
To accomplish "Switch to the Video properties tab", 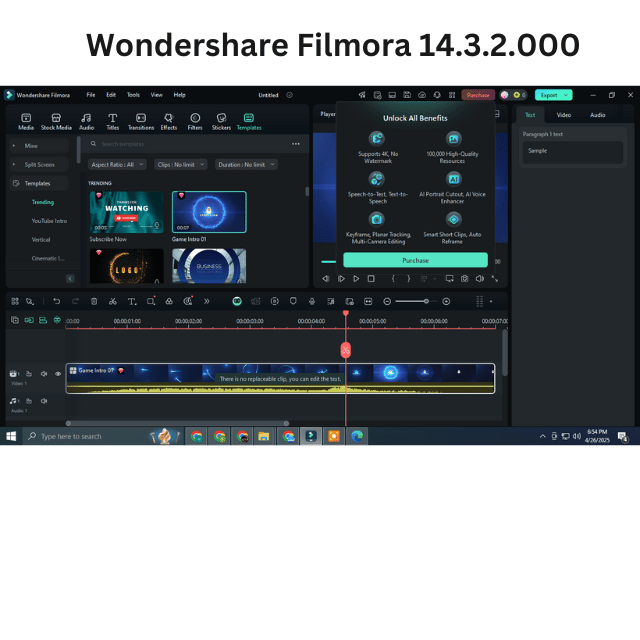I will coord(564,115).
